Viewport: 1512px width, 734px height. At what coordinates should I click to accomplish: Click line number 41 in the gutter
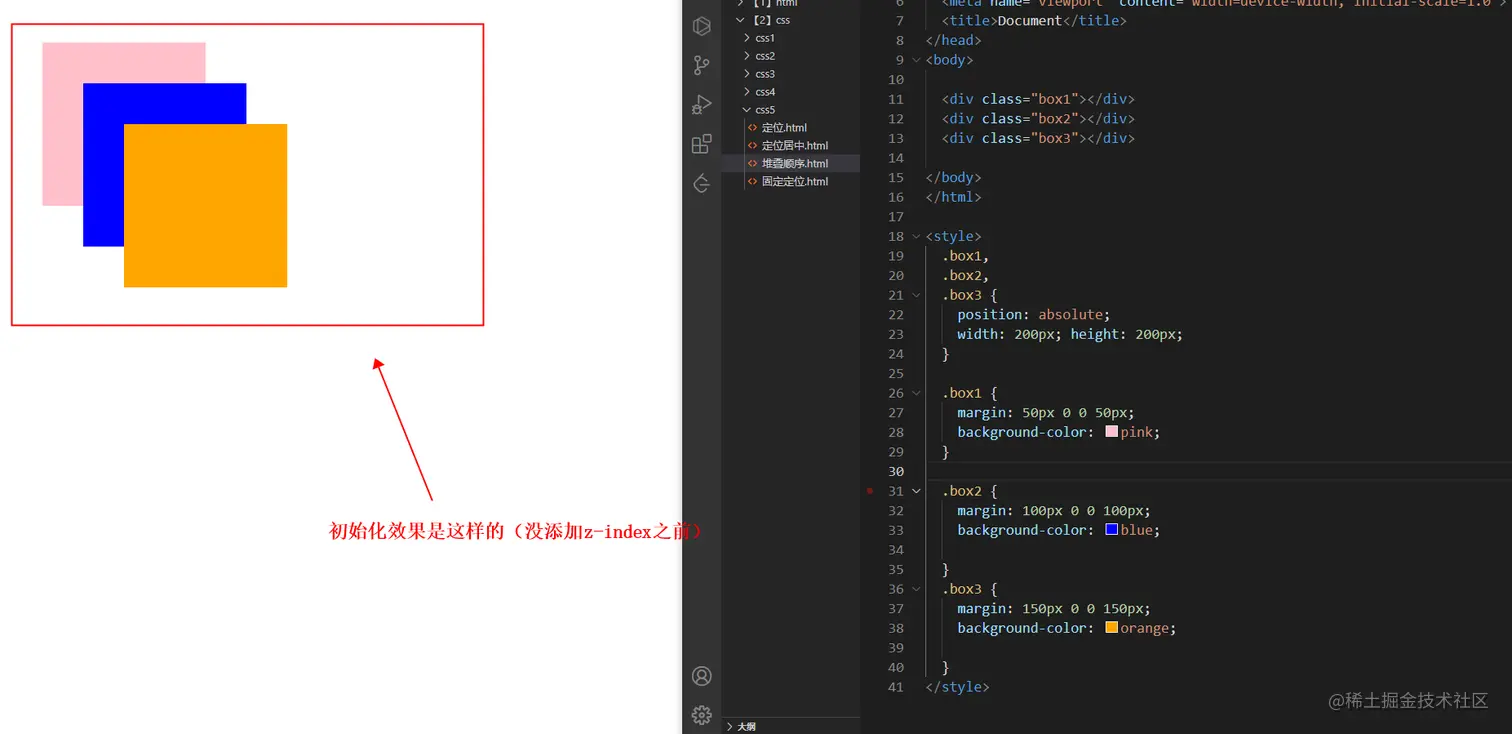tap(896, 687)
